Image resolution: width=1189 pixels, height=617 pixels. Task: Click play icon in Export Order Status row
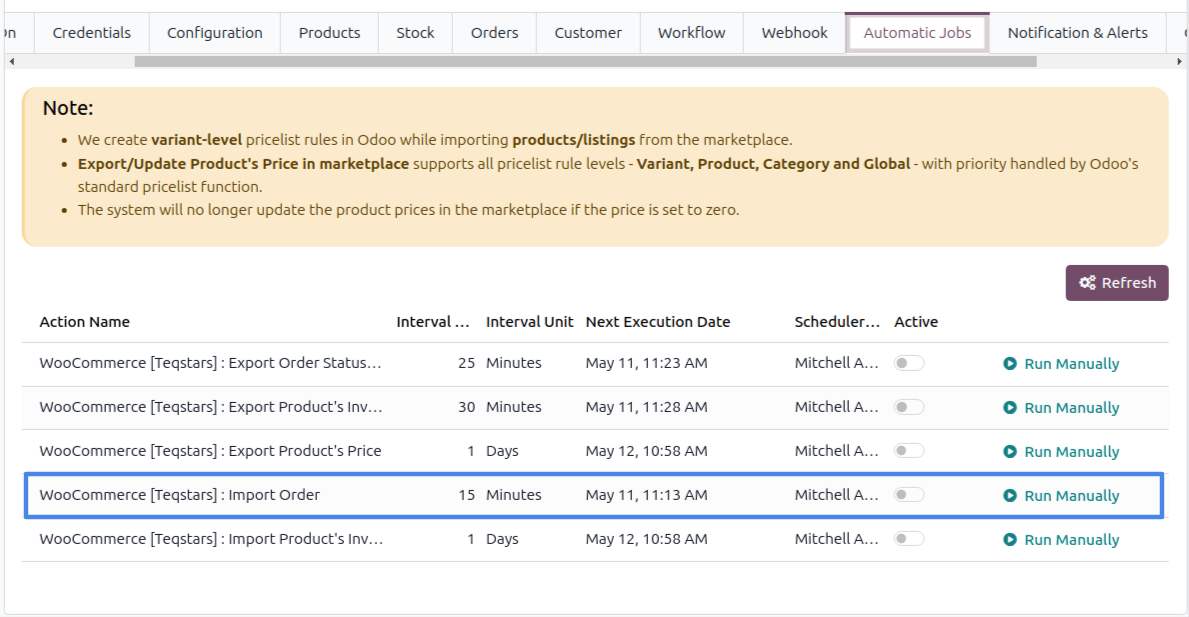1010,364
